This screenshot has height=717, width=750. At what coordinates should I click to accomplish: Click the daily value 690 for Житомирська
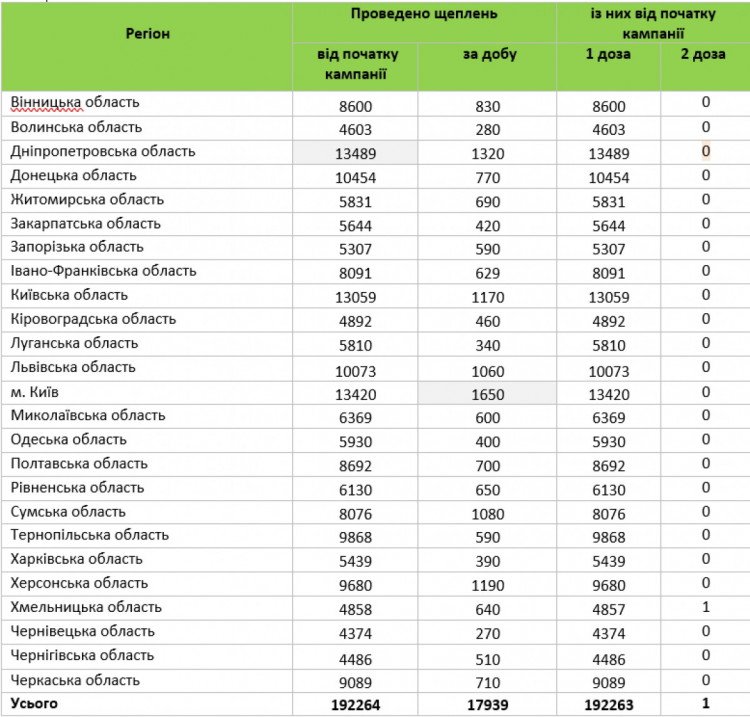coord(487,202)
